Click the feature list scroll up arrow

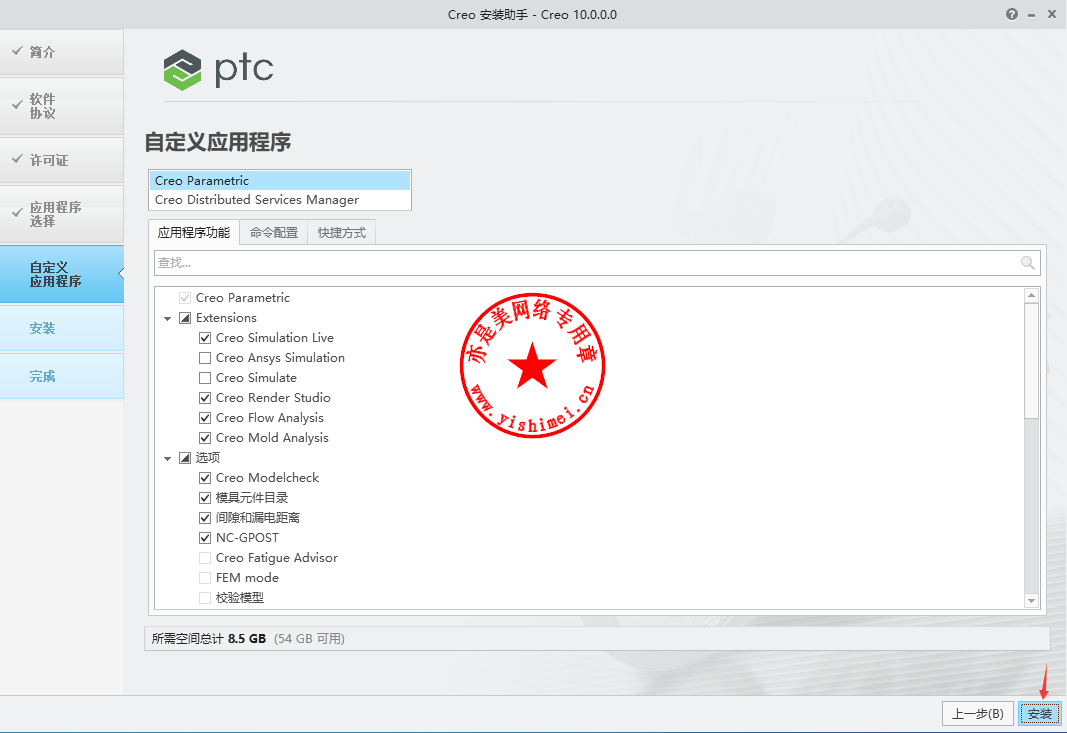coord(1032,295)
